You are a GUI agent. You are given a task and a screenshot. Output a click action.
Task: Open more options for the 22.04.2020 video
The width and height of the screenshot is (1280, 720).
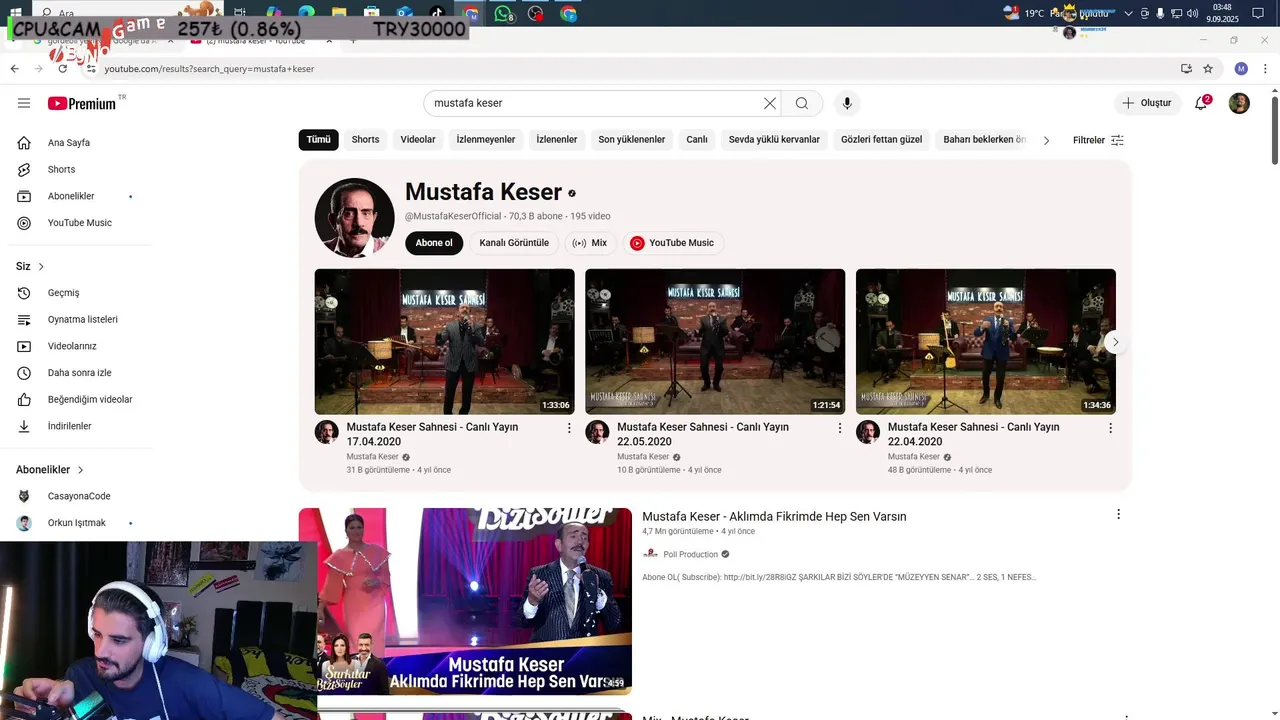[x=1110, y=428]
